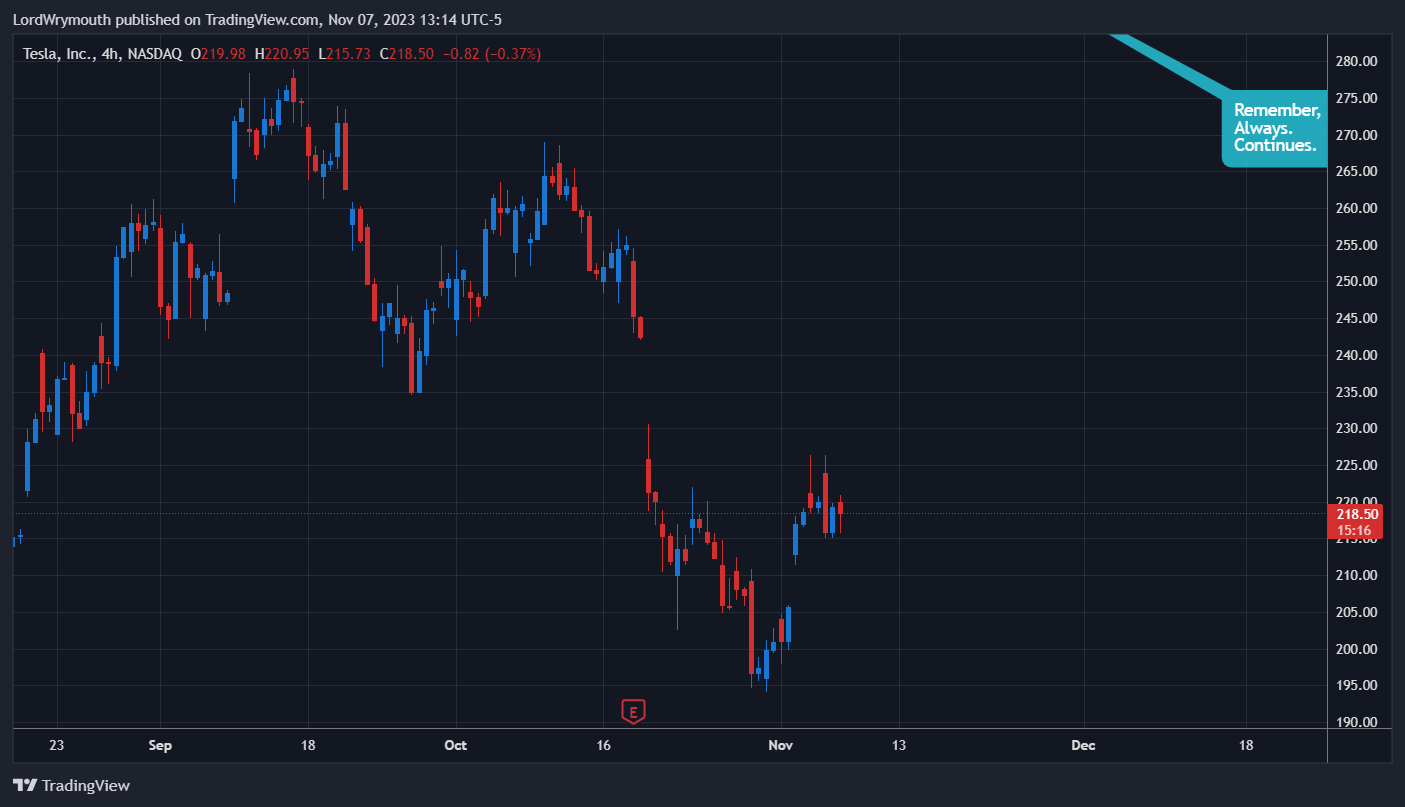1405x807 pixels.
Task: Click the '16' date label on time axis
Action: coord(603,745)
